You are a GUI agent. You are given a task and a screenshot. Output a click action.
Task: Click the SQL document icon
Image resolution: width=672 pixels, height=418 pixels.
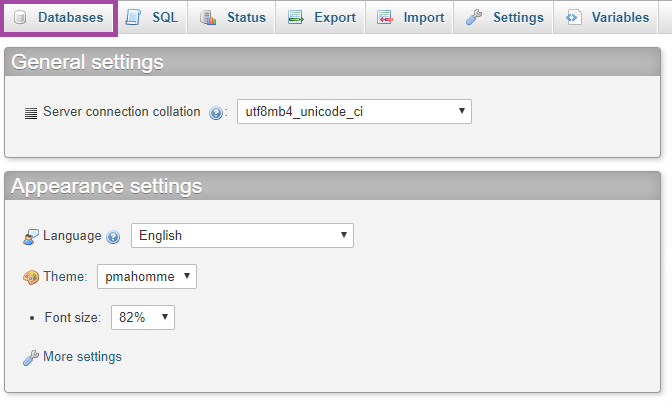click(x=134, y=18)
